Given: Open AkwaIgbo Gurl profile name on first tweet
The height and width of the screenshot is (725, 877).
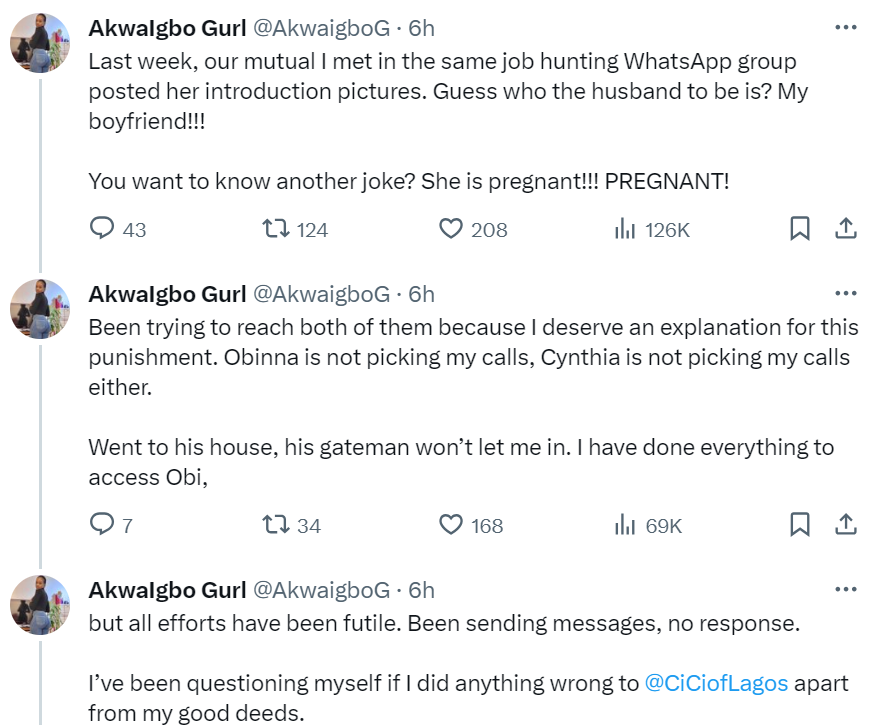Looking at the screenshot, I should (x=167, y=27).
